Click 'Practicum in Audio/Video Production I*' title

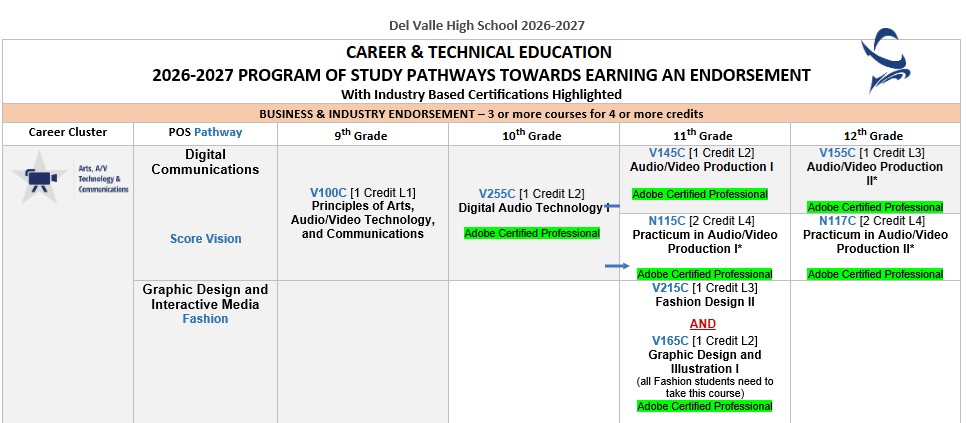[x=705, y=241]
